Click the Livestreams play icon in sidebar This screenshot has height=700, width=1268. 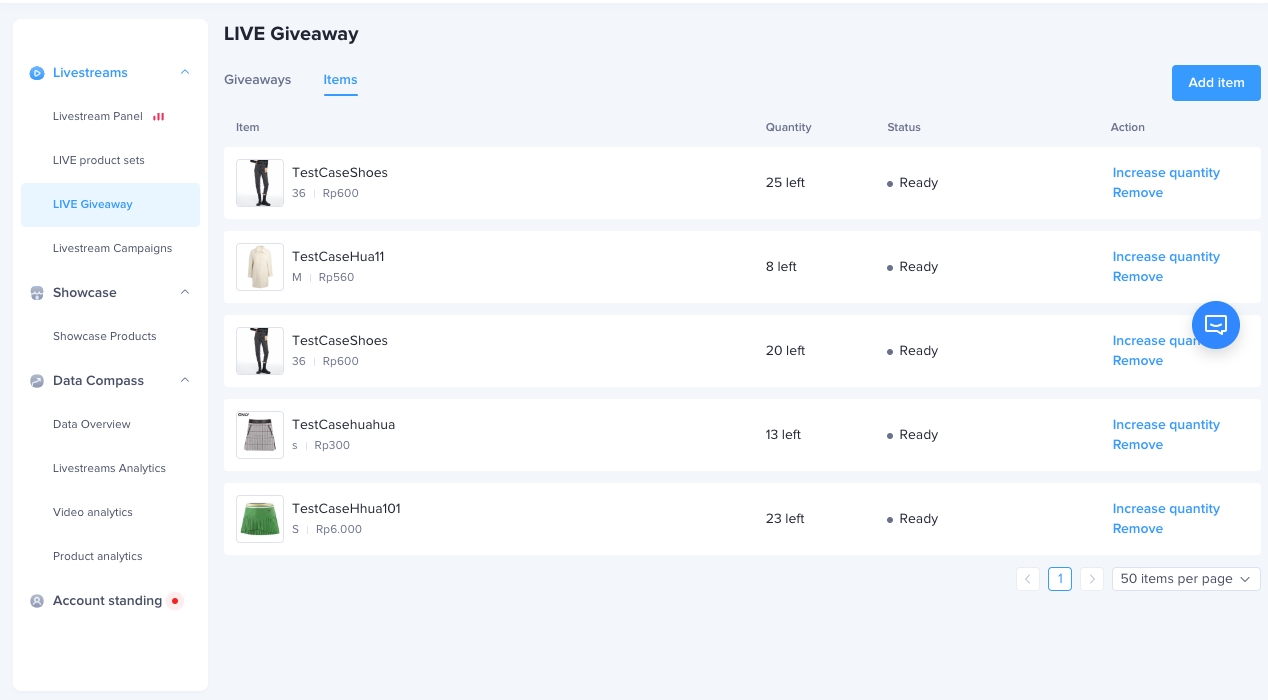(37, 73)
